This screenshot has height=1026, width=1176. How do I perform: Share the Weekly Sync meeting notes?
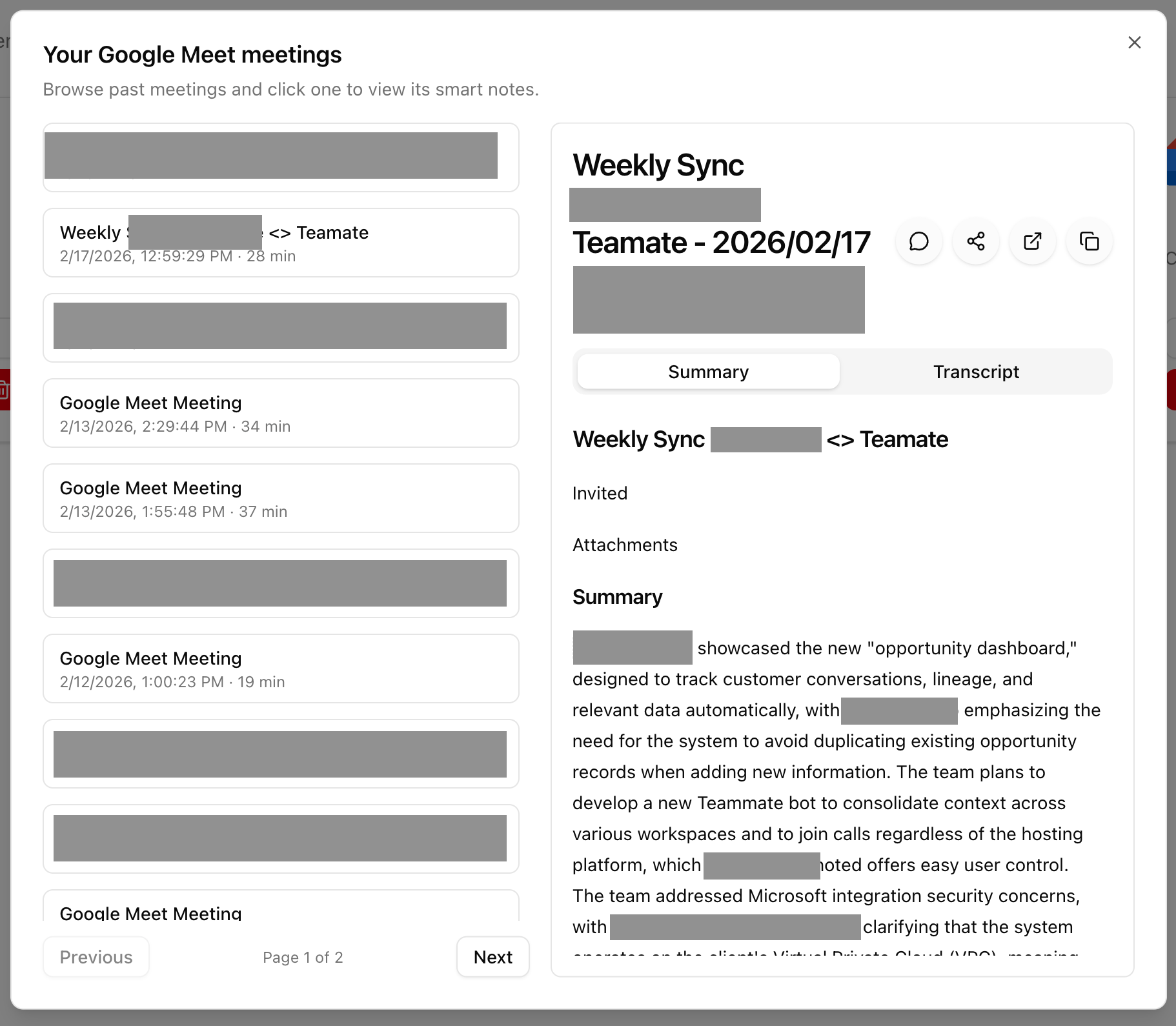point(975,241)
